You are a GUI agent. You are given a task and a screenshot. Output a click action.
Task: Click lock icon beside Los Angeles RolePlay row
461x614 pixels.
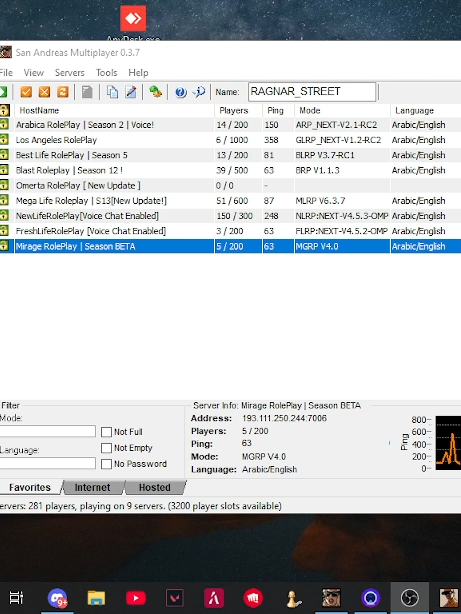[4, 140]
